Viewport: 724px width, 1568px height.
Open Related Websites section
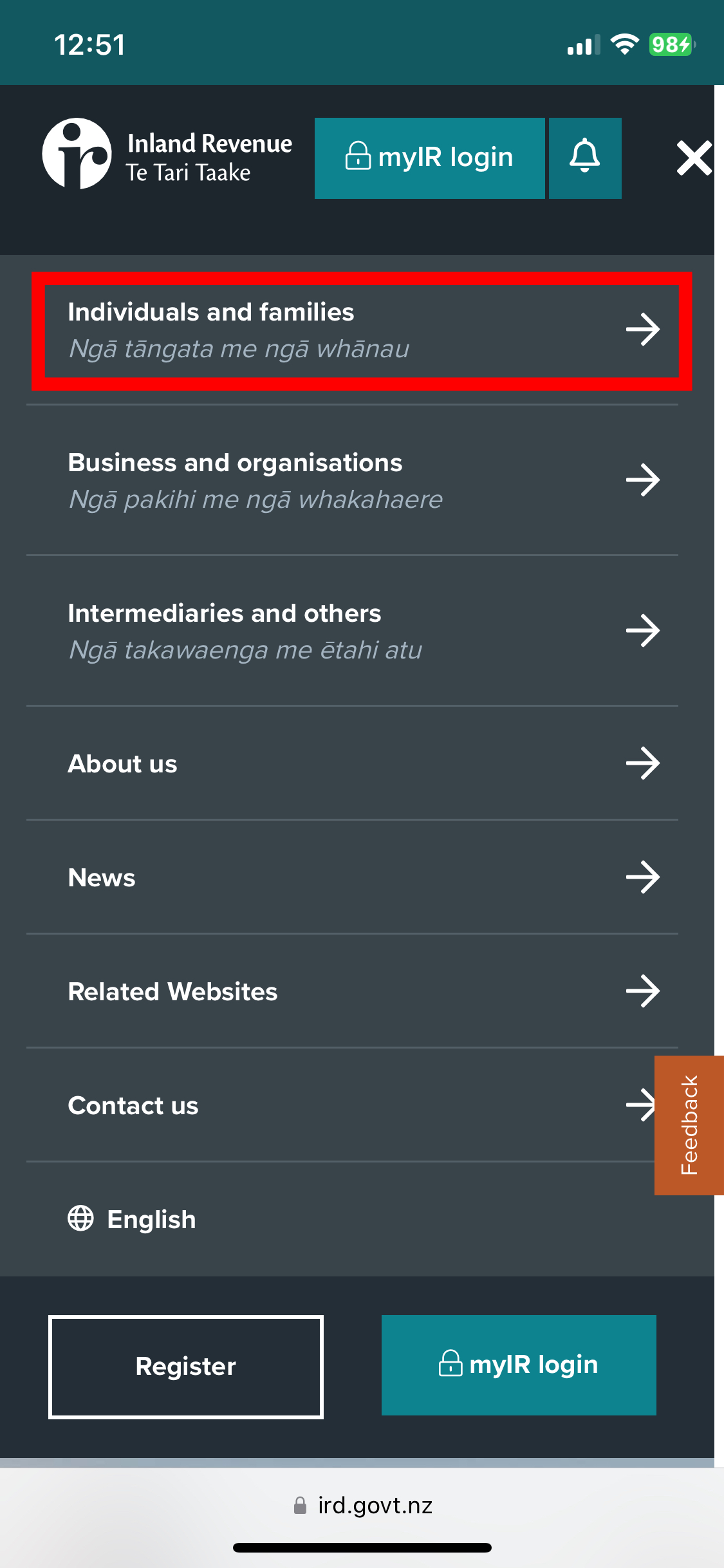[x=172, y=992]
